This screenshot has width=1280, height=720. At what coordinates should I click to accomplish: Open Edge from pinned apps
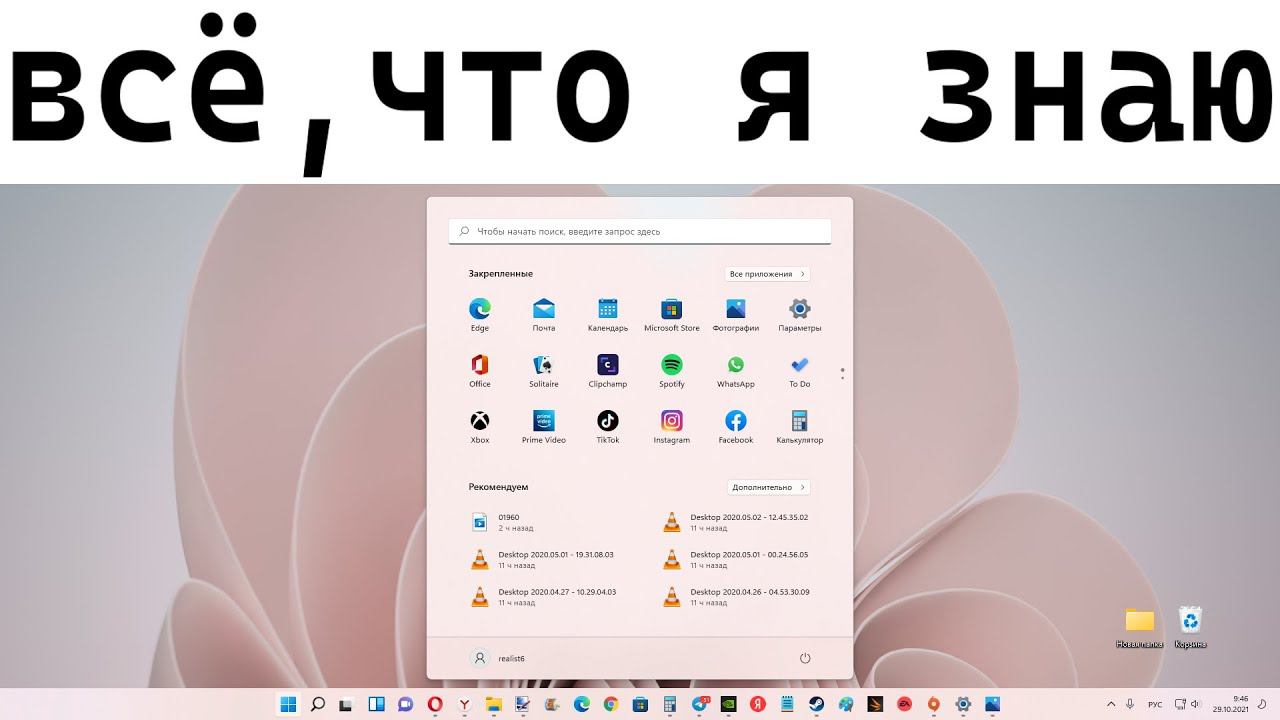(480, 314)
